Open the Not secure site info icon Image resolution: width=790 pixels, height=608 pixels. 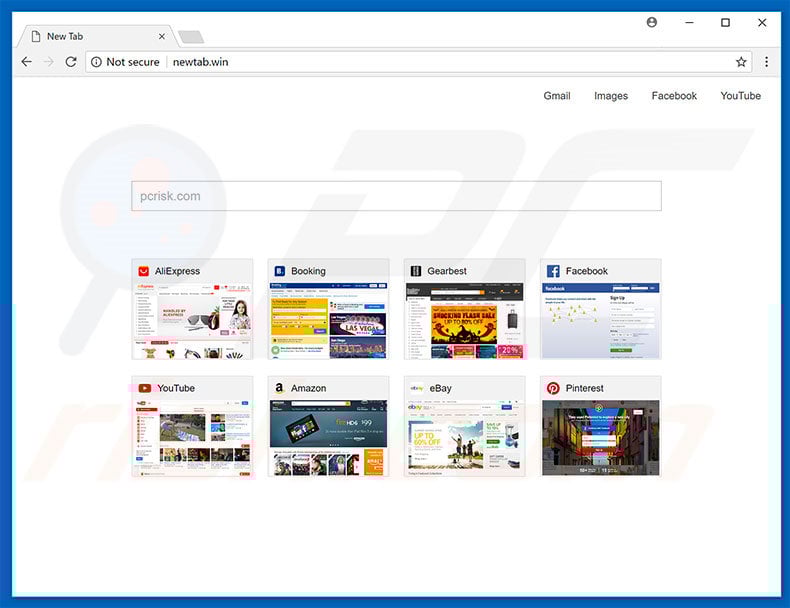pos(96,62)
